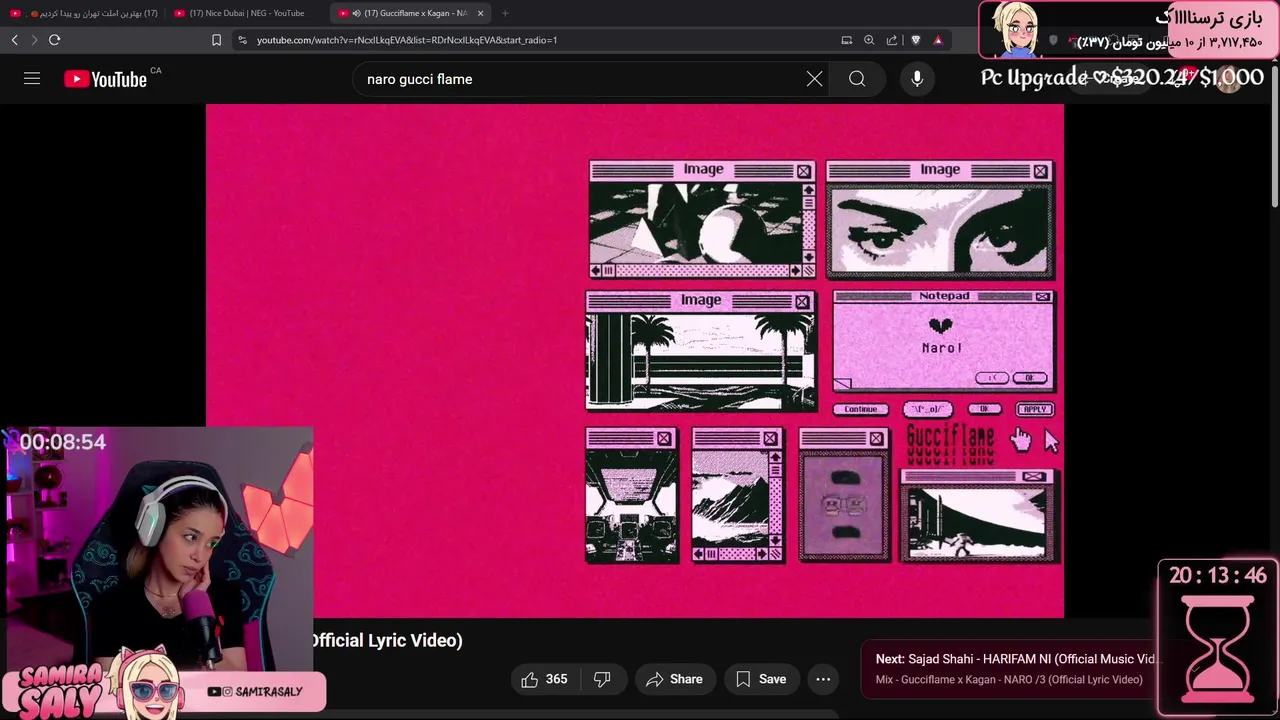Mute audio on the Gucciflame tab speaker icon

[356, 13]
